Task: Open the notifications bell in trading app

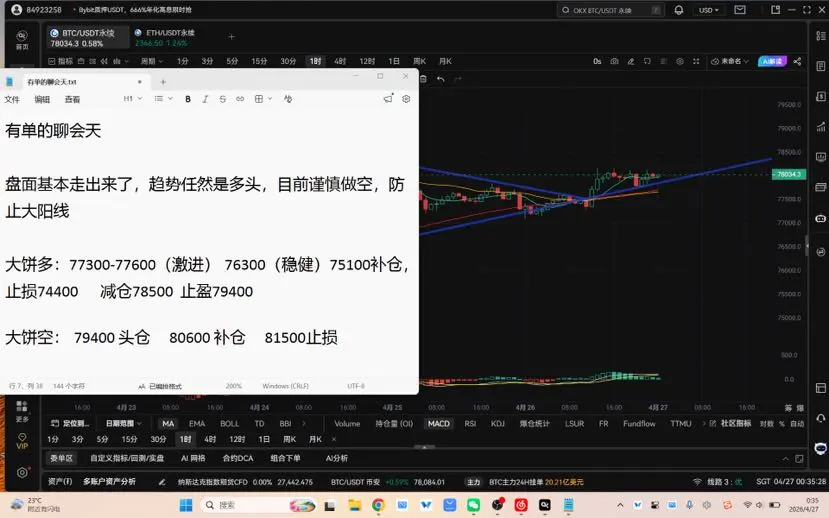Action: [679, 10]
